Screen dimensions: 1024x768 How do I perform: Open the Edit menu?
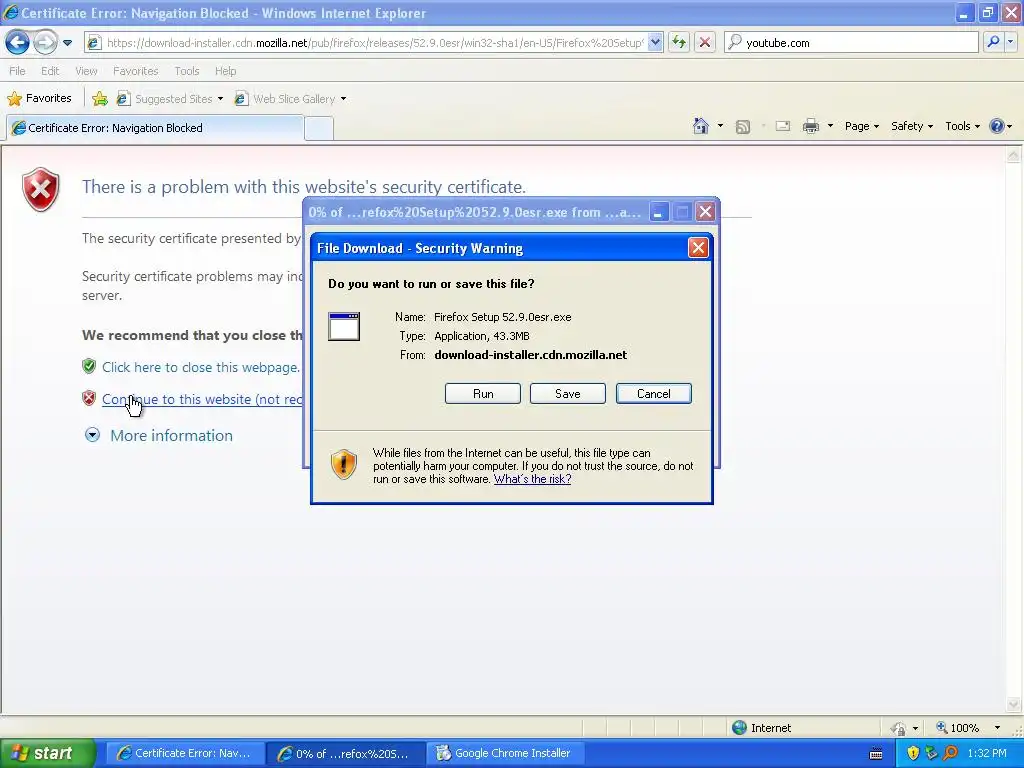point(50,71)
